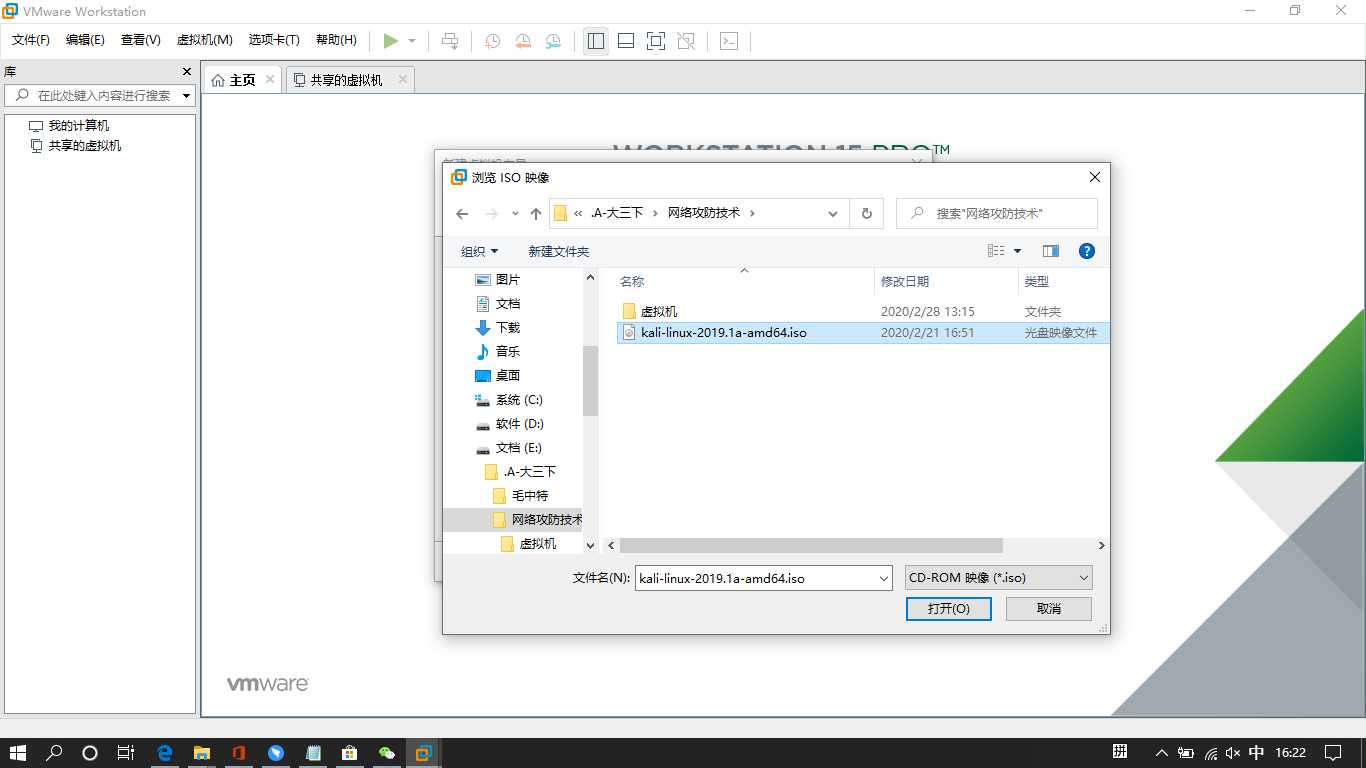Click the navigation pane vertical scrollbar
1366x768 pixels.
click(x=590, y=380)
